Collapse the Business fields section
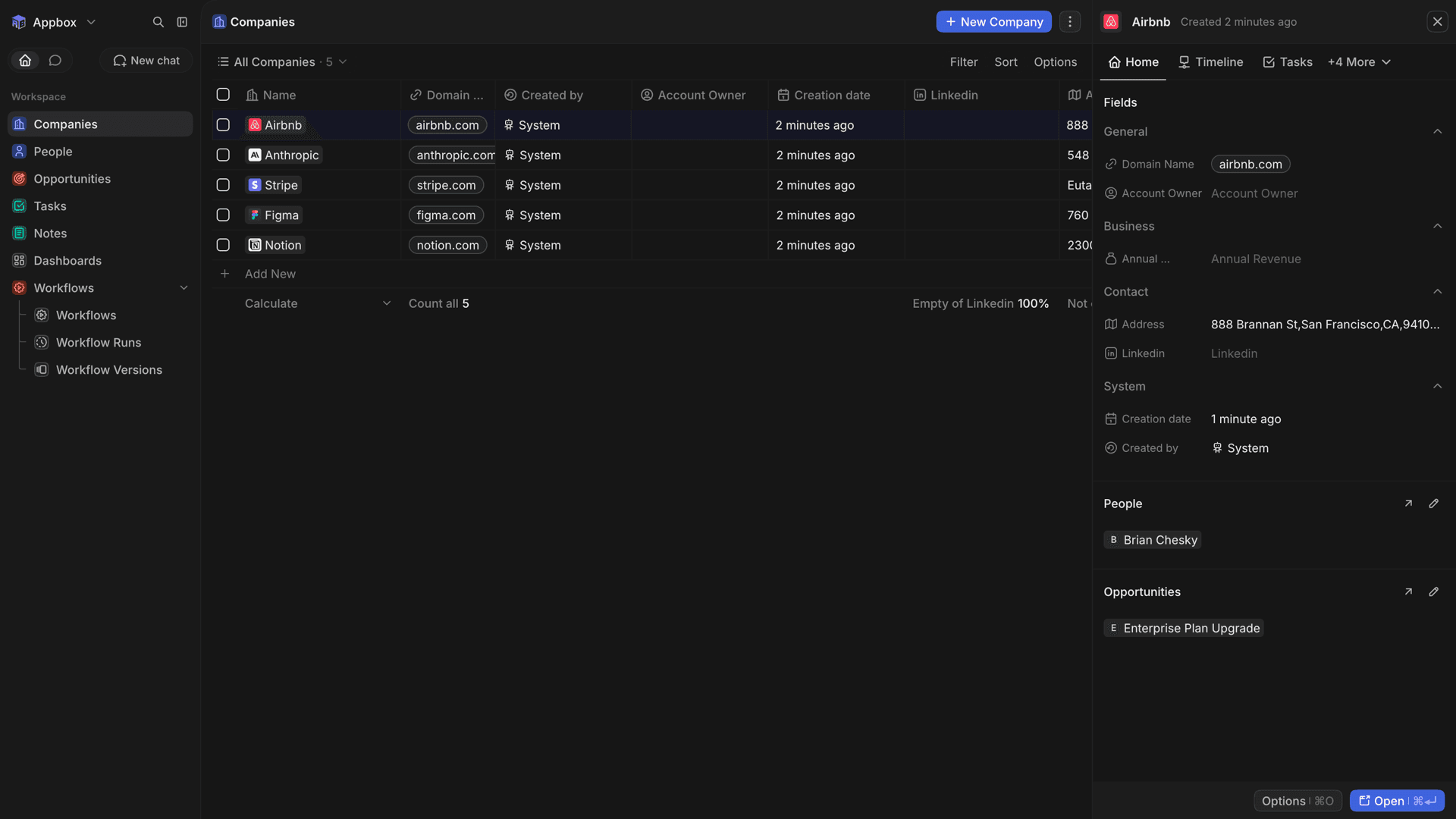 click(1437, 226)
